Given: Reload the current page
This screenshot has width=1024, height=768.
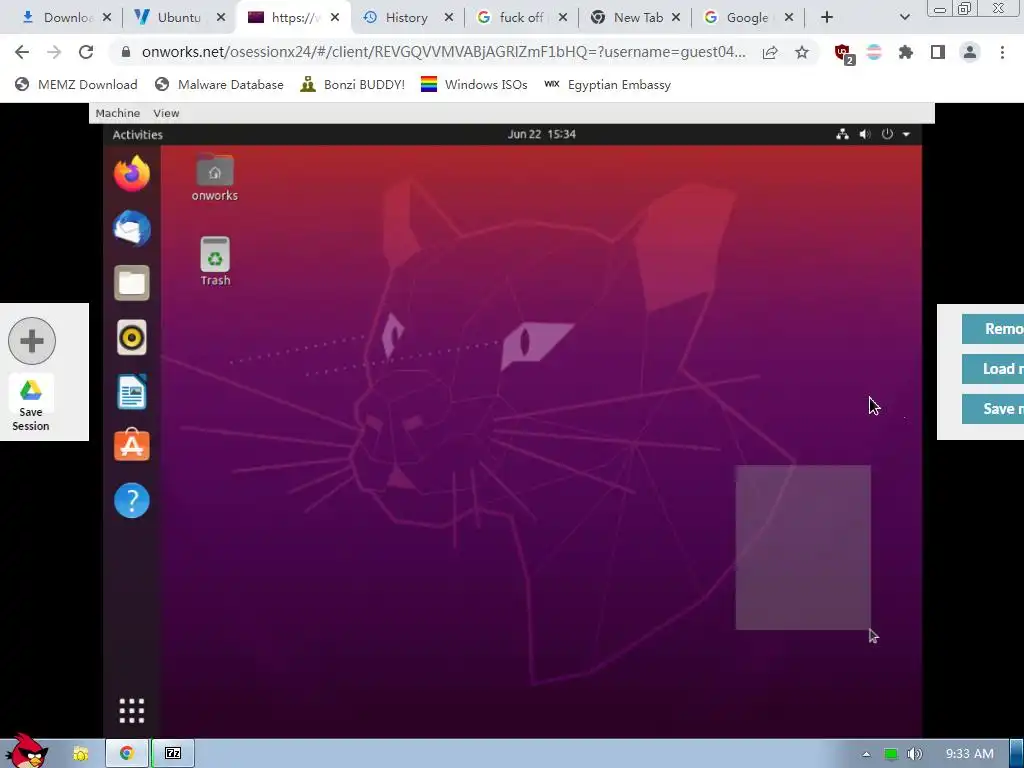Looking at the screenshot, I should [x=86, y=52].
